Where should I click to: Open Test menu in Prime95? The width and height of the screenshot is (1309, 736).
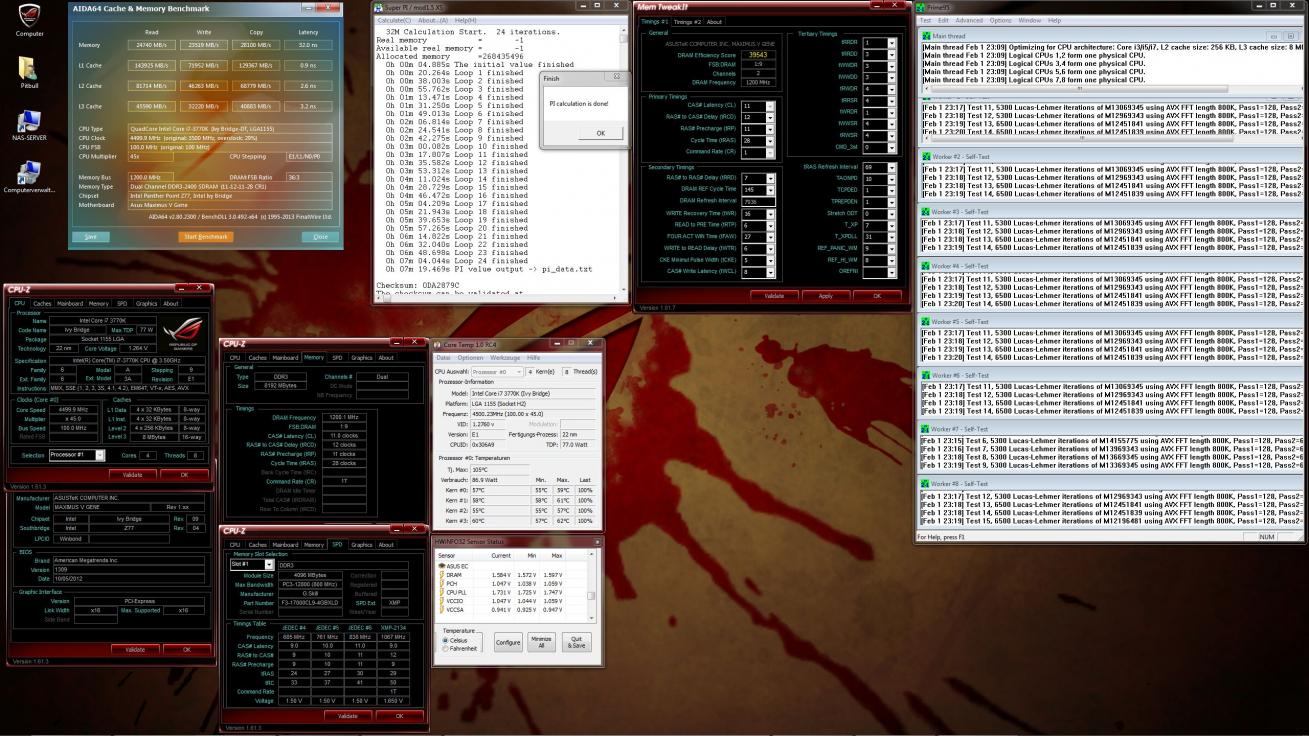click(x=925, y=20)
